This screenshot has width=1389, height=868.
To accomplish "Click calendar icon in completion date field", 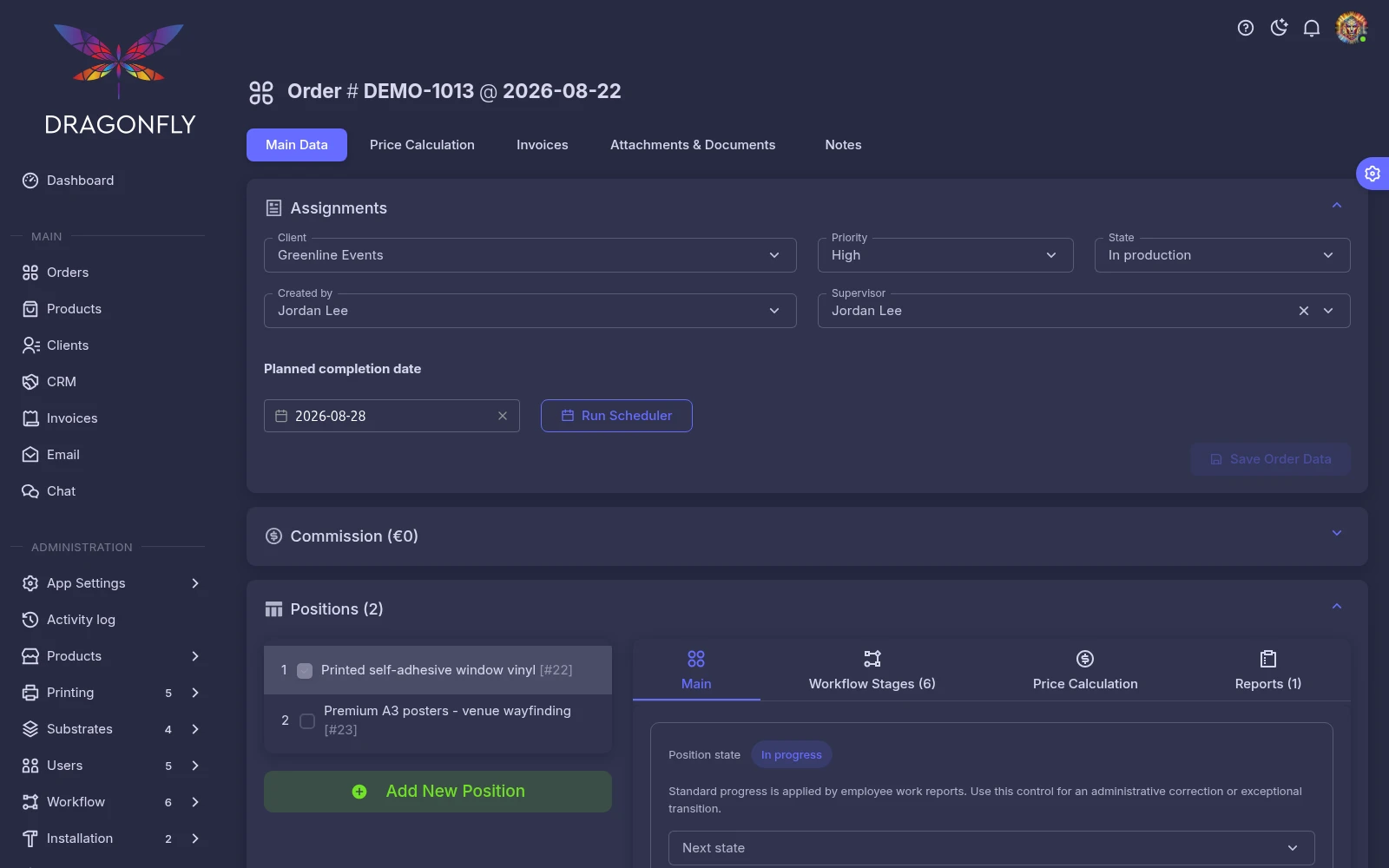I will (x=281, y=416).
